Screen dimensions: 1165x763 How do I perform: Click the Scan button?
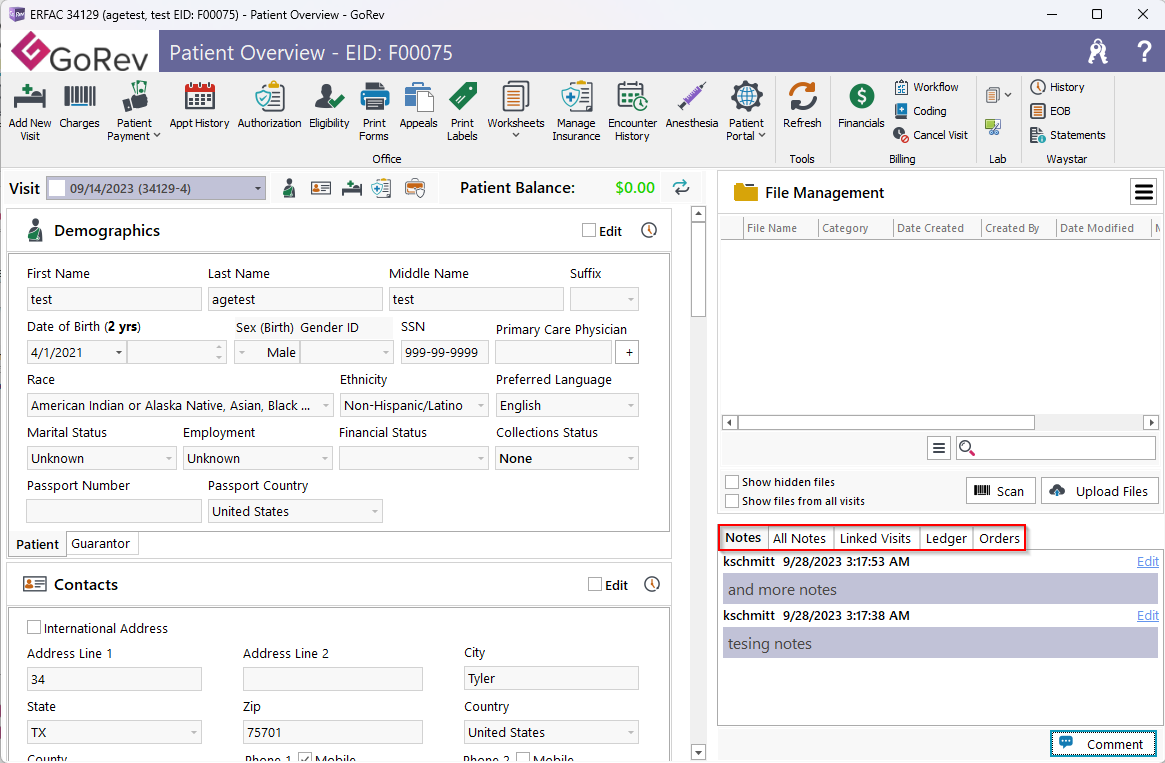(x=1000, y=491)
